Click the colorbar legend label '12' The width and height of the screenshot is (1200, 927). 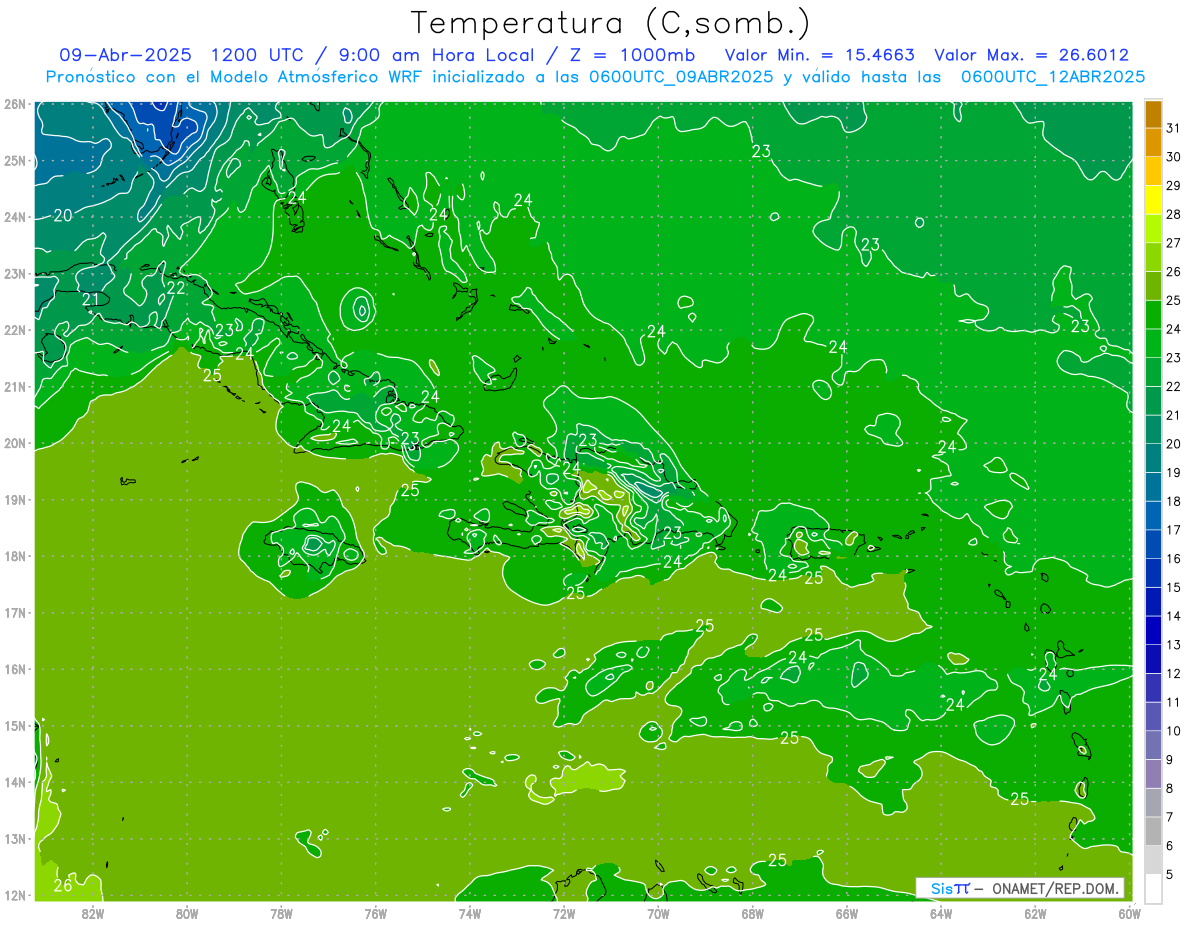1174,674
